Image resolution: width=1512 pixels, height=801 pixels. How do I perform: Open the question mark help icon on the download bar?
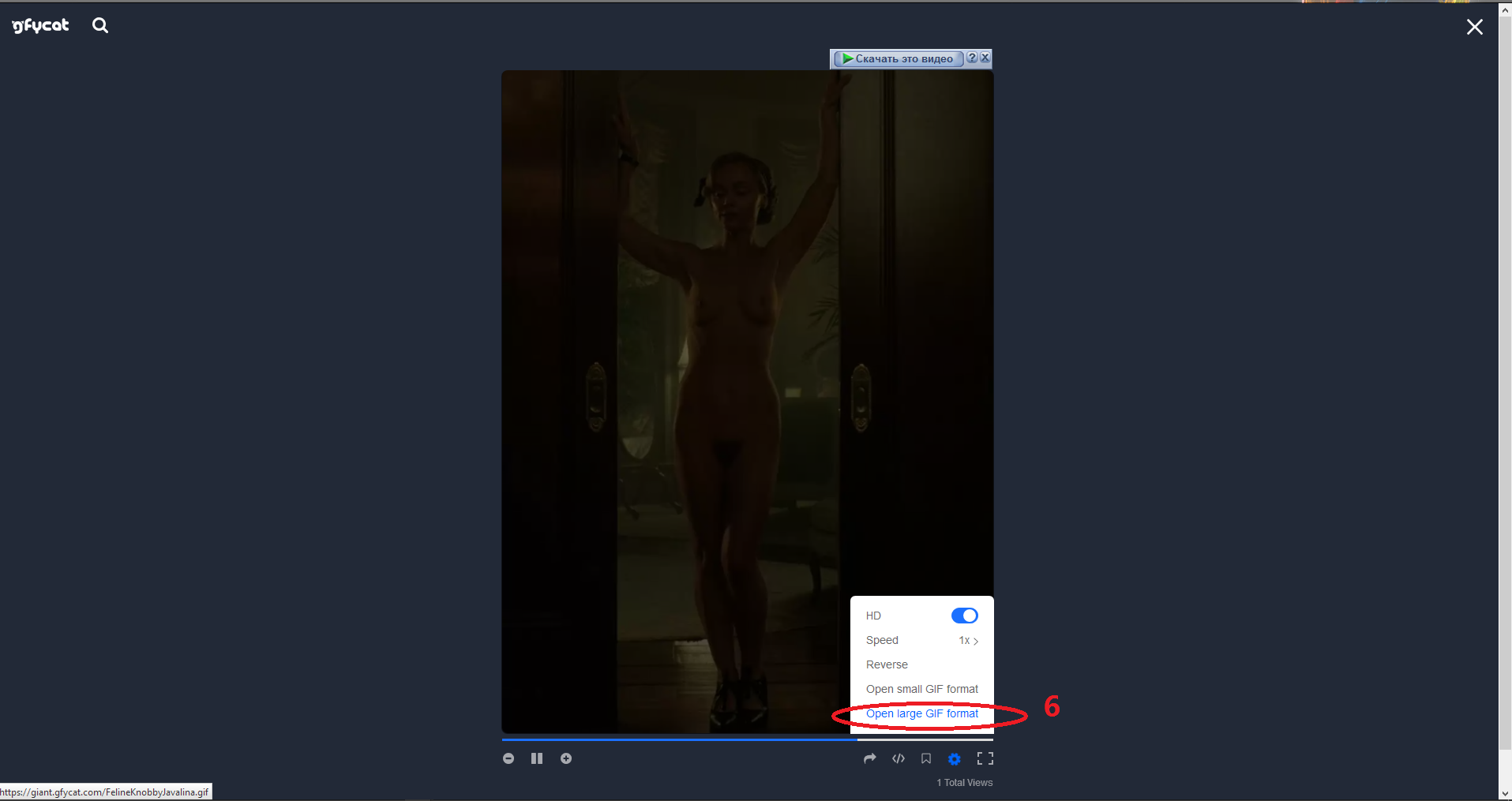coord(972,58)
